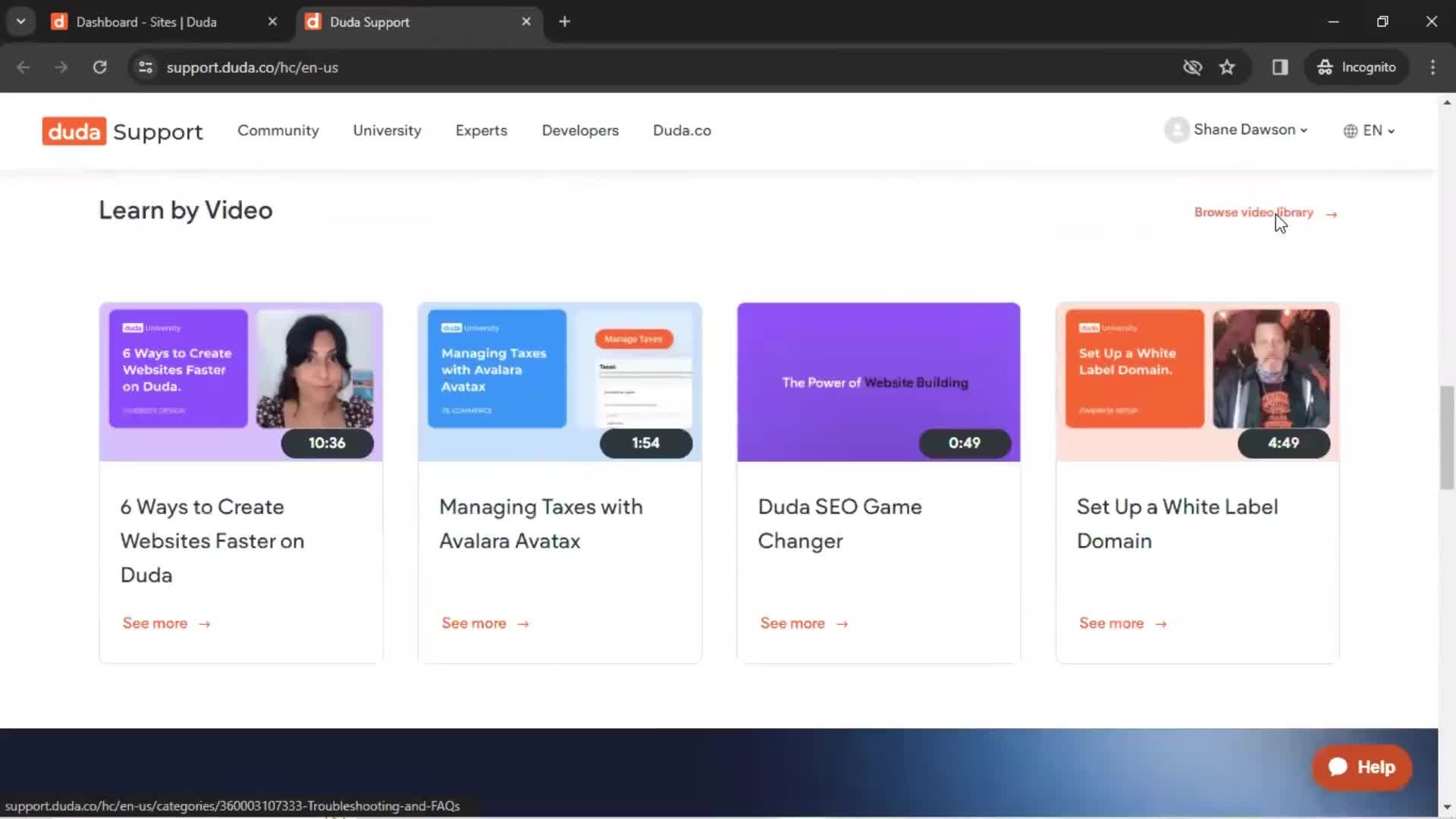Click the Incognito profile indicator
Image resolution: width=1456 pixels, height=819 pixels.
pos(1356,67)
